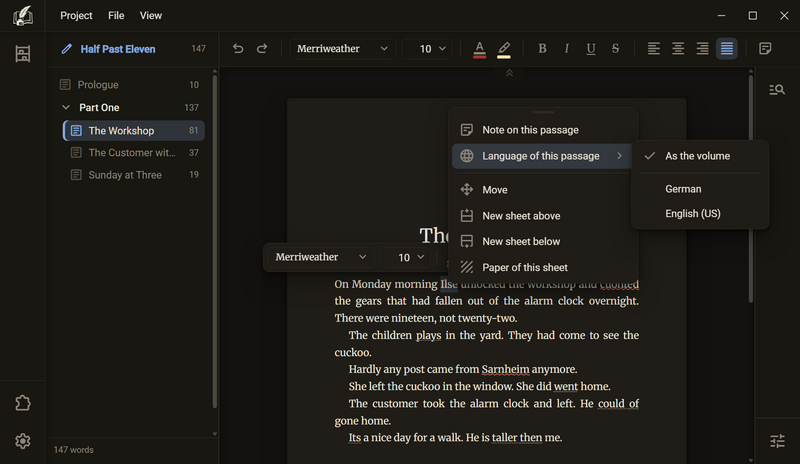This screenshot has width=800, height=464.
Task: Select English (US) language option
Action: (700, 213)
